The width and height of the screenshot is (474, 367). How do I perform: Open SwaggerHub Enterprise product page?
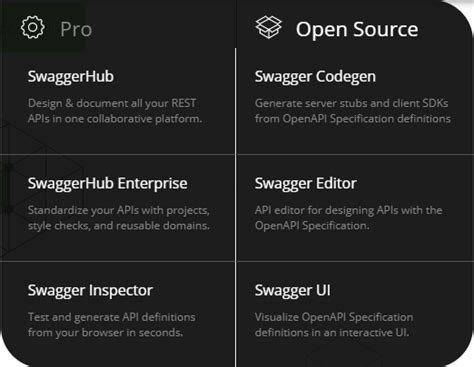107,183
